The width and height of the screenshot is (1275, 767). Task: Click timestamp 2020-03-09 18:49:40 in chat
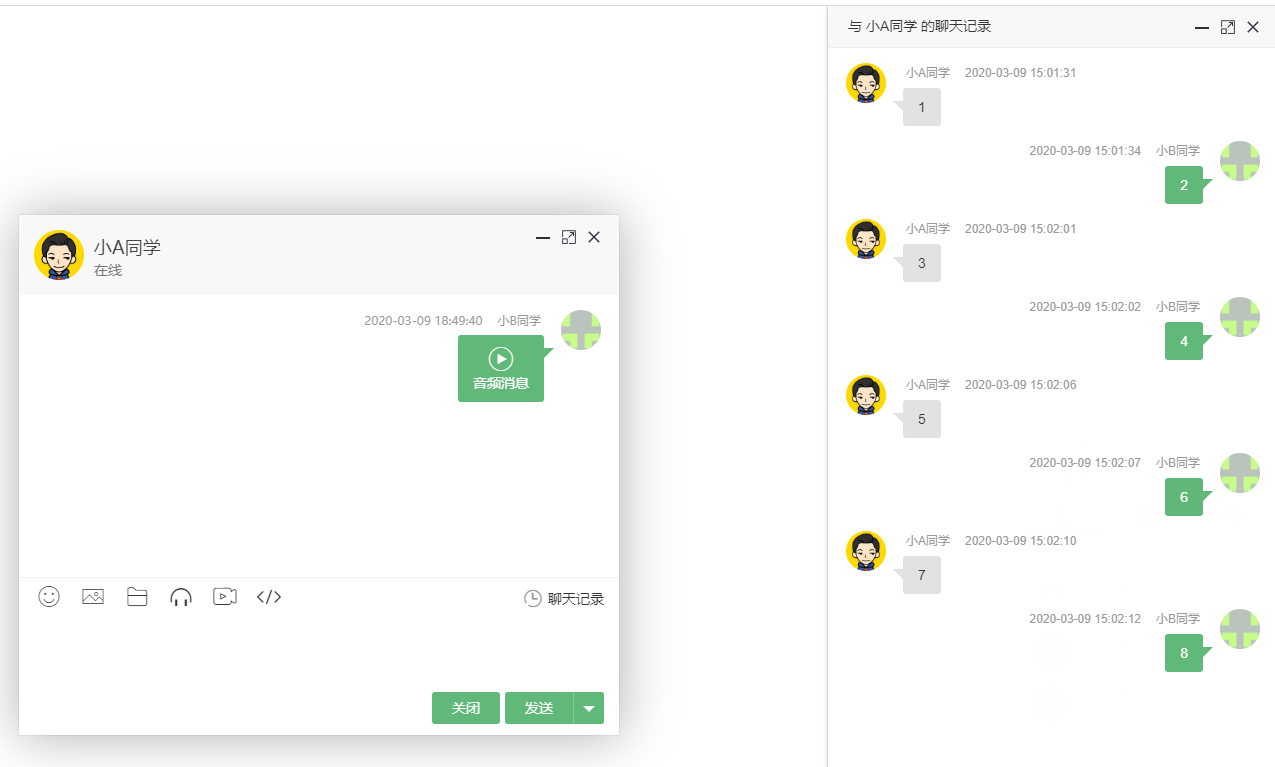[423, 321]
